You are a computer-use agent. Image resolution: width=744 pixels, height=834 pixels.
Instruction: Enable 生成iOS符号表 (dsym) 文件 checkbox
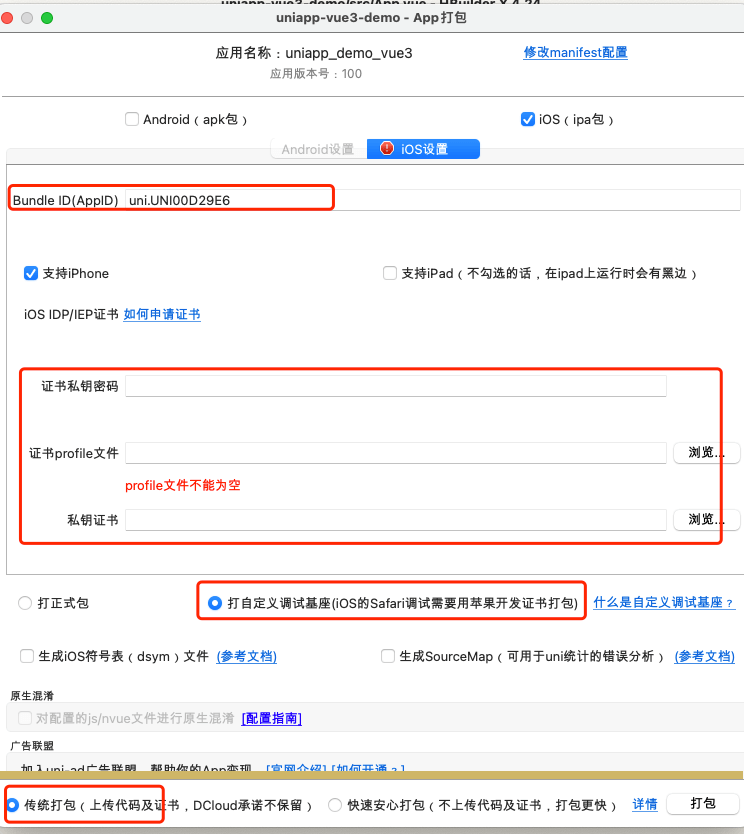tap(27, 656)
